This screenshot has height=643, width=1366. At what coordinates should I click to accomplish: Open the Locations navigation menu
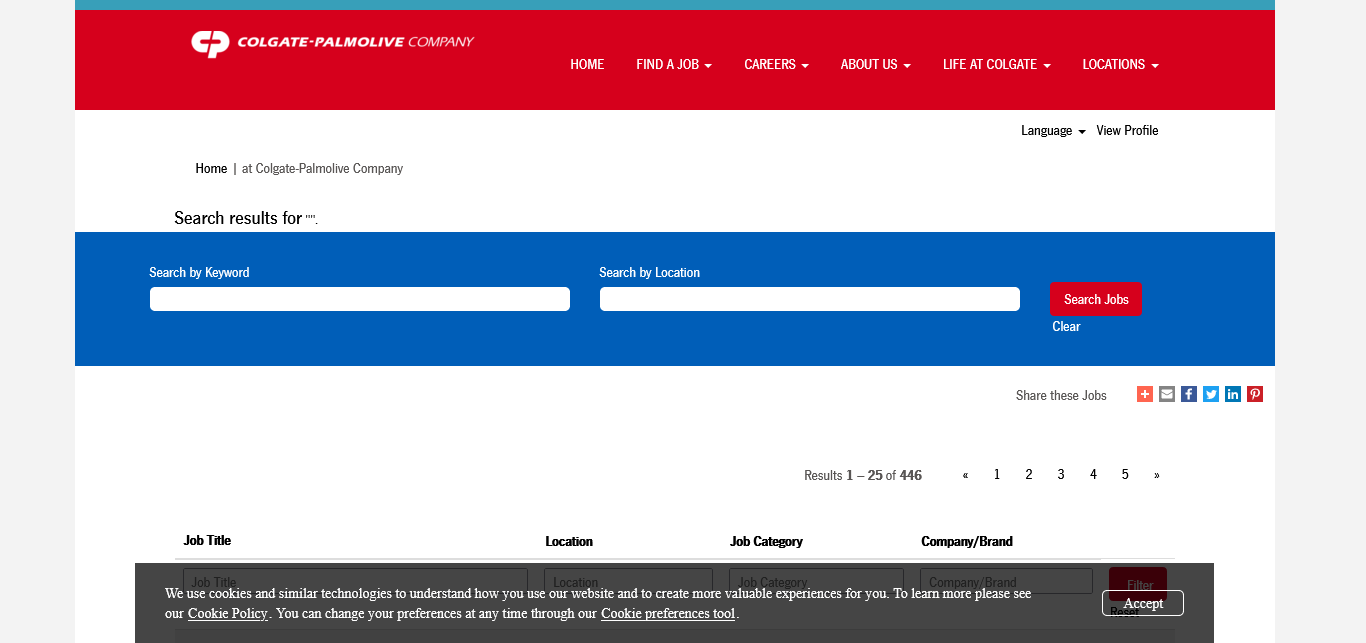tap(1120, 65)
